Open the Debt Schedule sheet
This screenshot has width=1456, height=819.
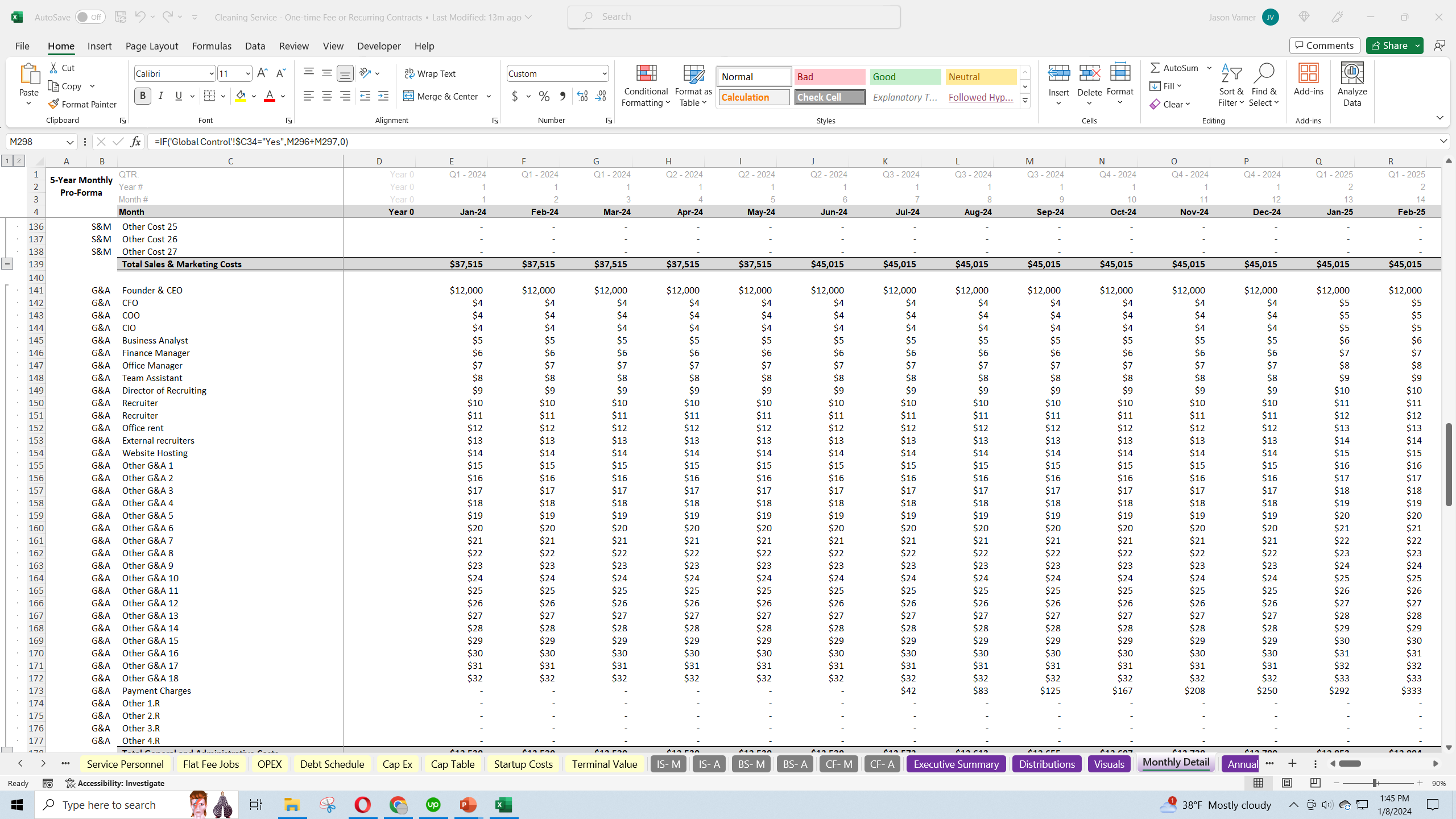tap(332, 764)
